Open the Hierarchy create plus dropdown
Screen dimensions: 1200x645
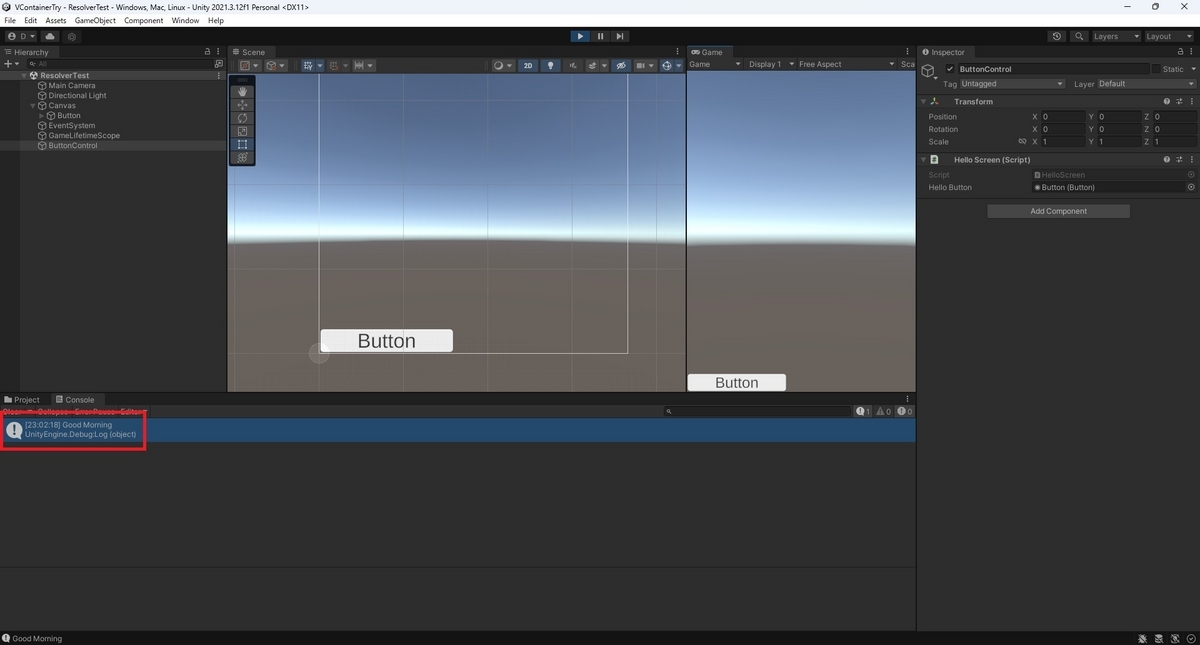pyautogui.click(x=11, y=63)
